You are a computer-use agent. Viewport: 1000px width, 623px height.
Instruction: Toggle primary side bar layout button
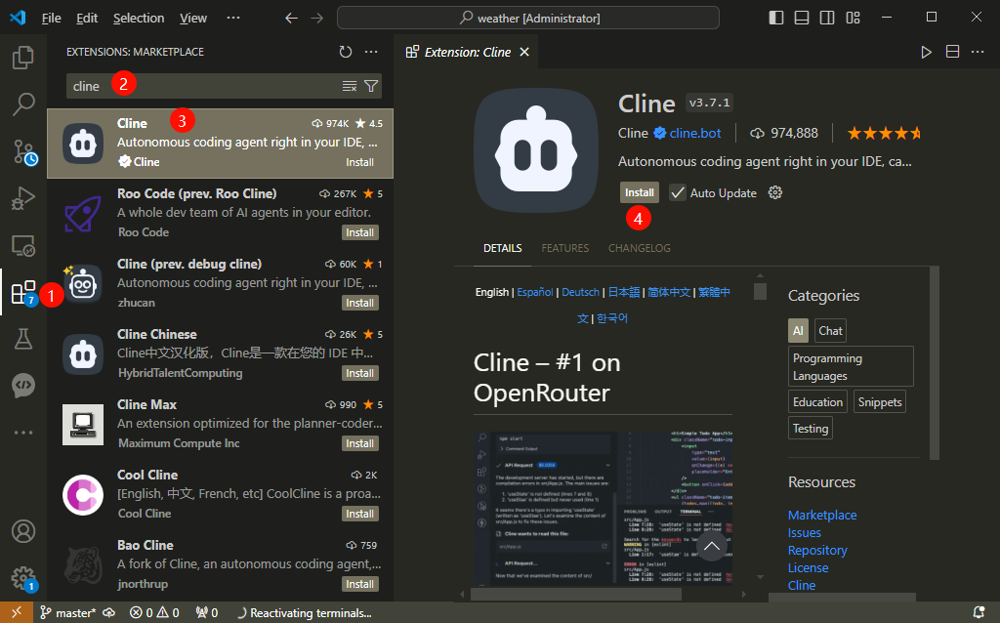[x=777, y=18]
